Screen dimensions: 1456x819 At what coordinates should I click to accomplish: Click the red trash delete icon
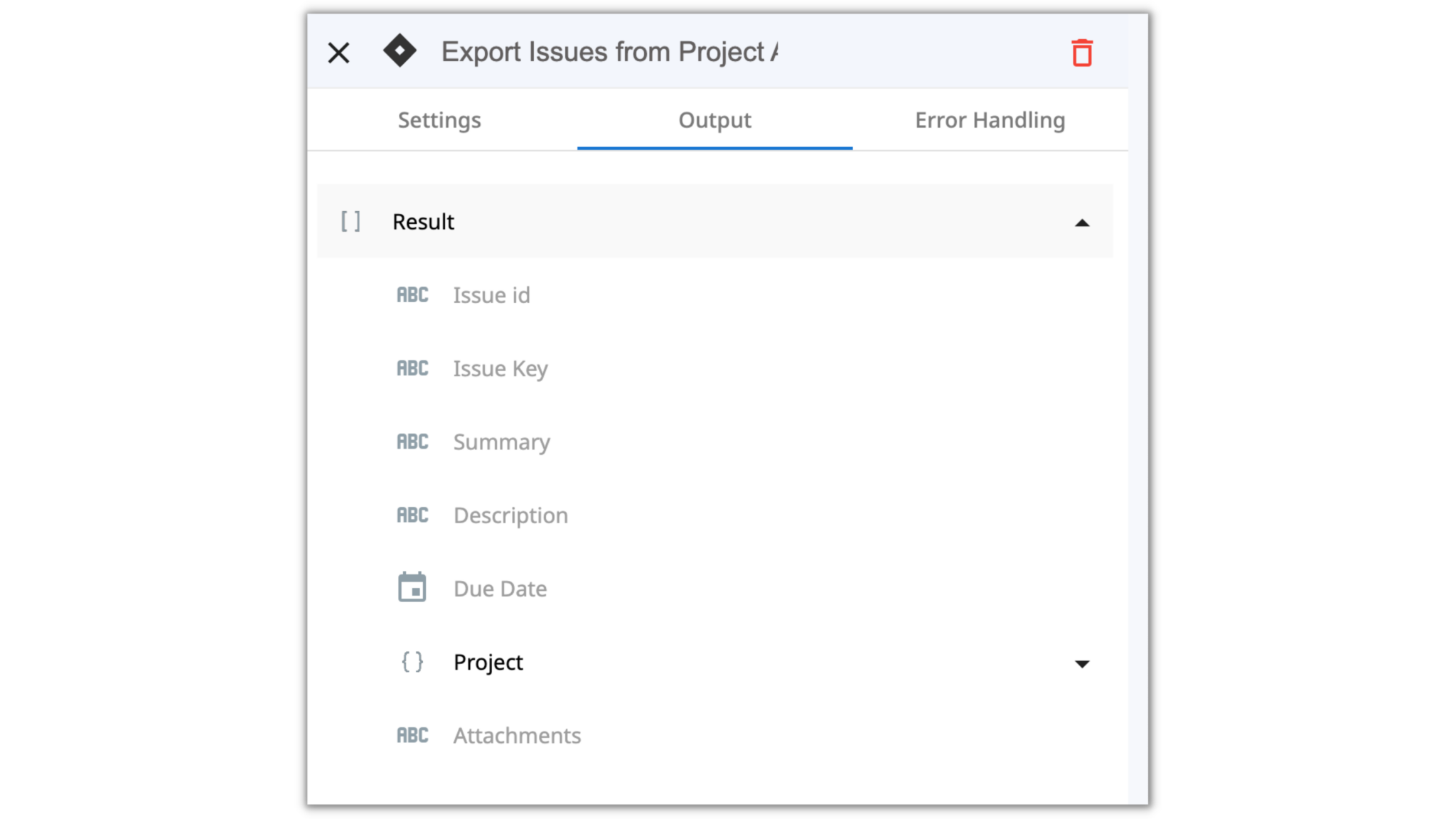[x=1081, y=52]
